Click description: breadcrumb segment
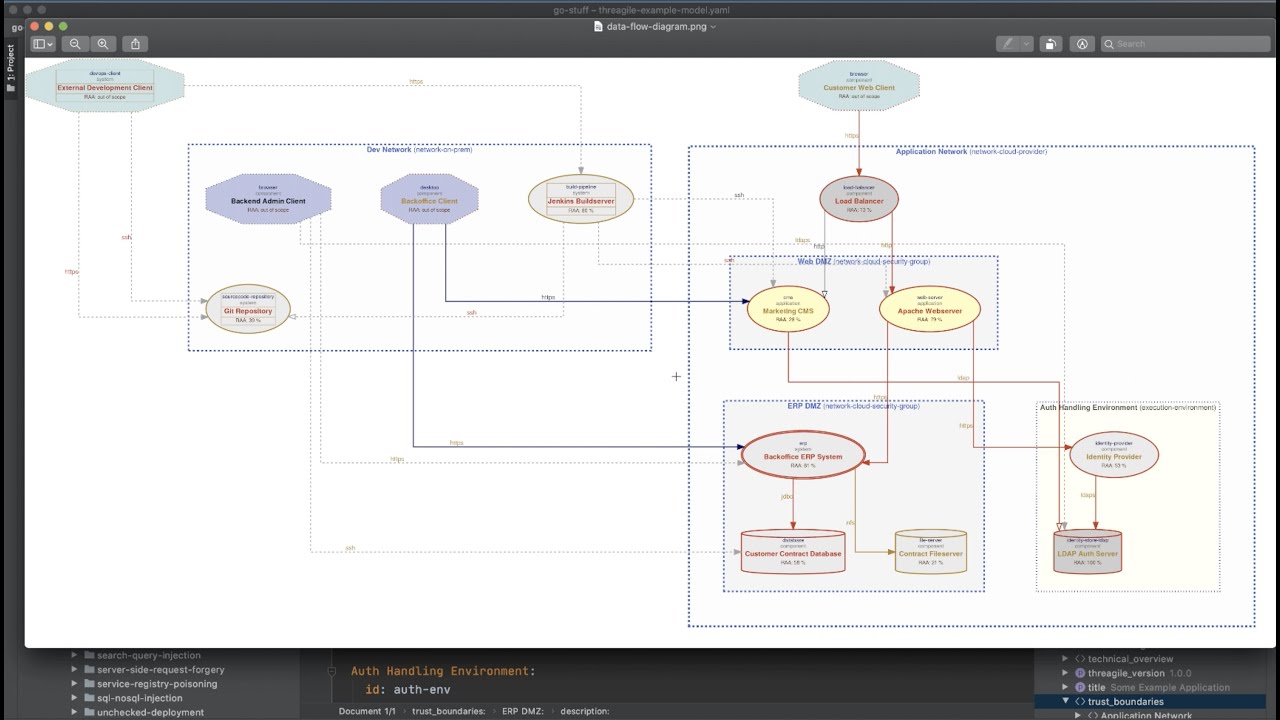Image resolution: width=1280 pixels, height=720 pixels. 585,711
